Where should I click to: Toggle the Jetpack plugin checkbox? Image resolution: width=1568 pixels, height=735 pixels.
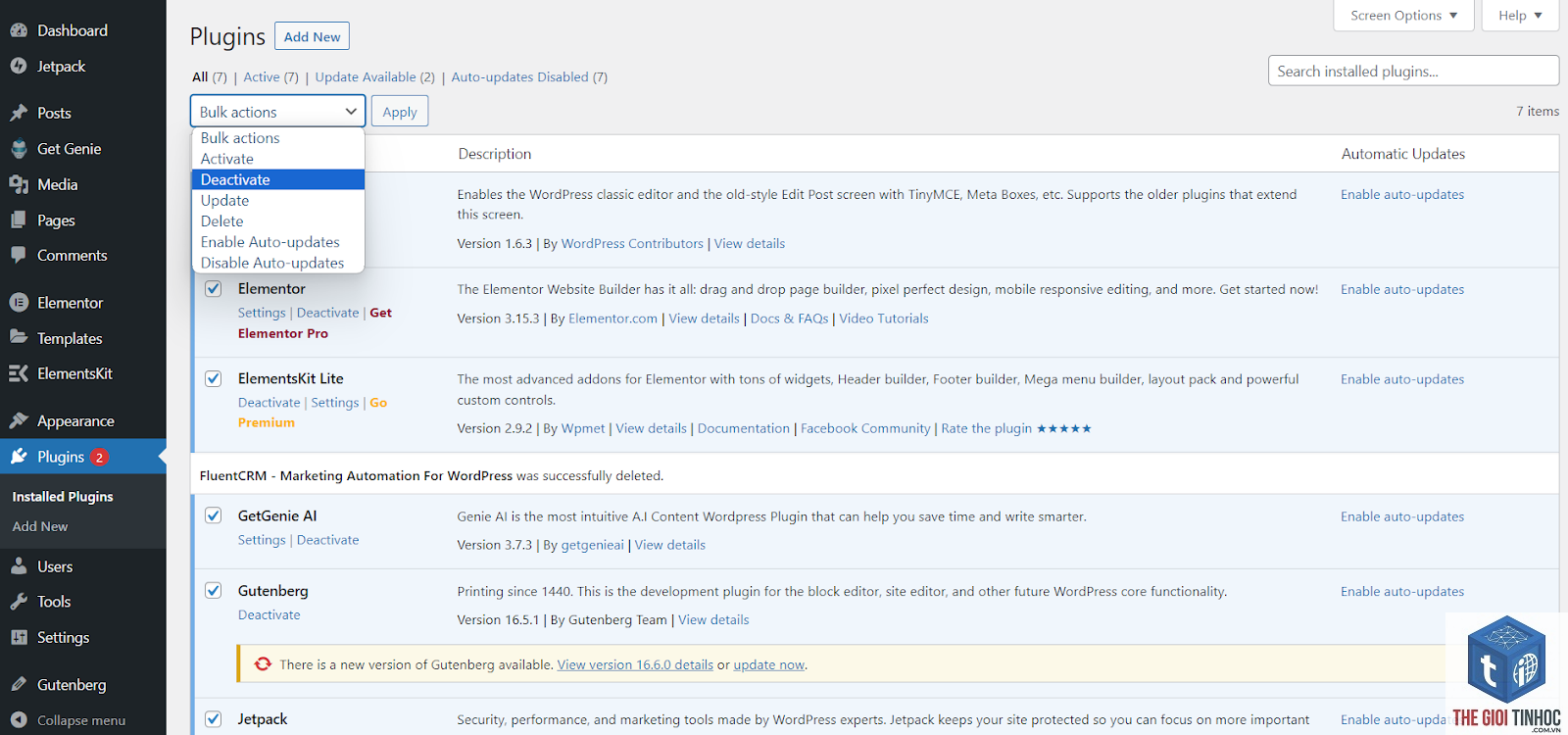(213, 718)
